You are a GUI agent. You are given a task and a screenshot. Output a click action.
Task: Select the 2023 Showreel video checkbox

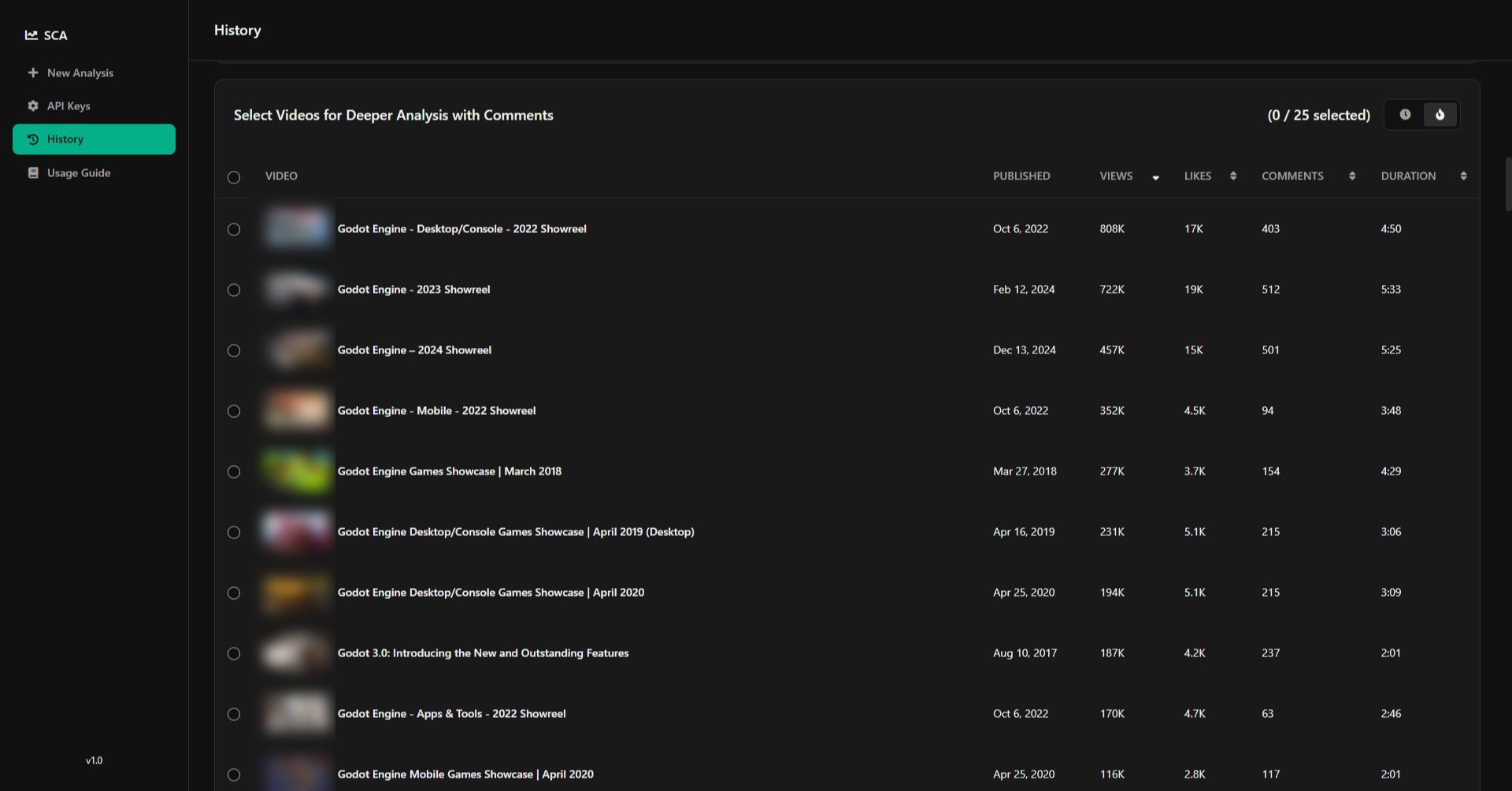point(234,290)
